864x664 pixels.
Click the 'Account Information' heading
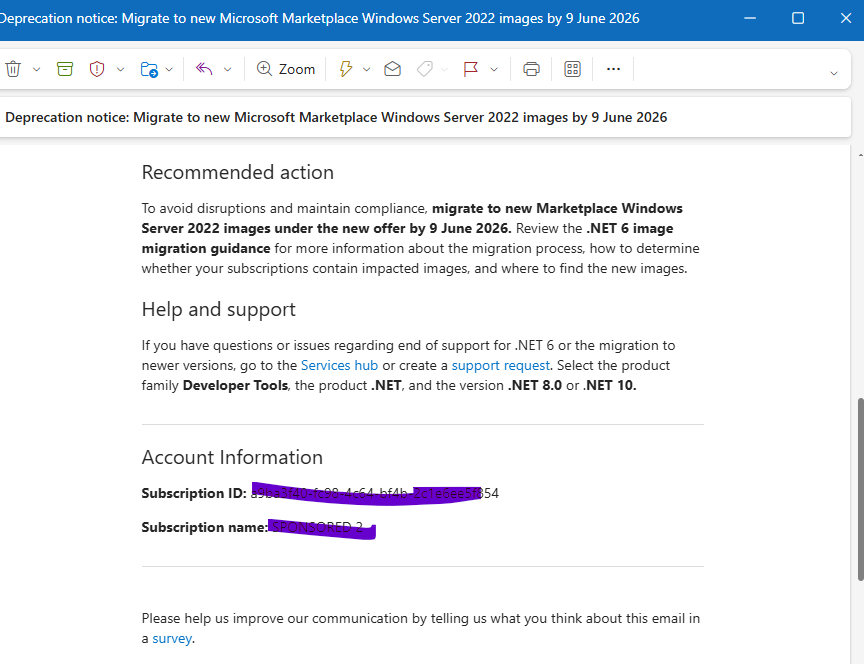click(x=232, y=457)
